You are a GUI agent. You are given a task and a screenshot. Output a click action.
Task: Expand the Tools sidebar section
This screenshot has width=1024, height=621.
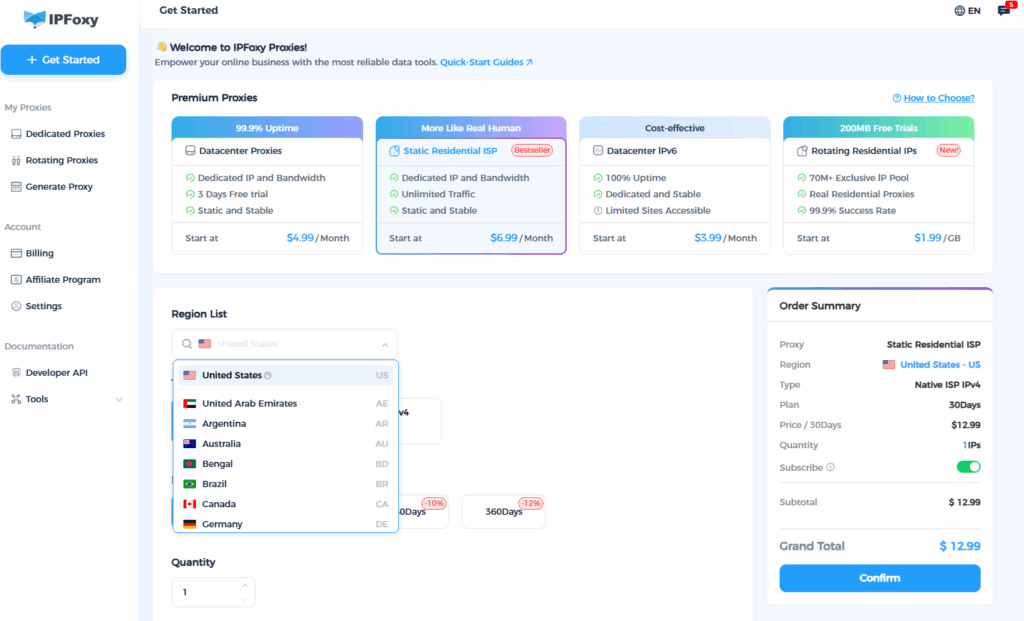tap(119, 400)
